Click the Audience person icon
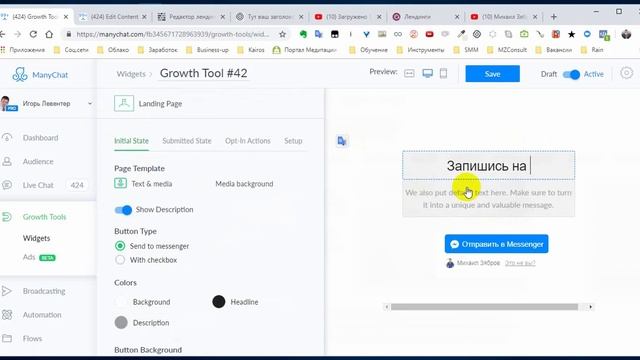Viewport: 640px width, 360px height. (7, 161)
